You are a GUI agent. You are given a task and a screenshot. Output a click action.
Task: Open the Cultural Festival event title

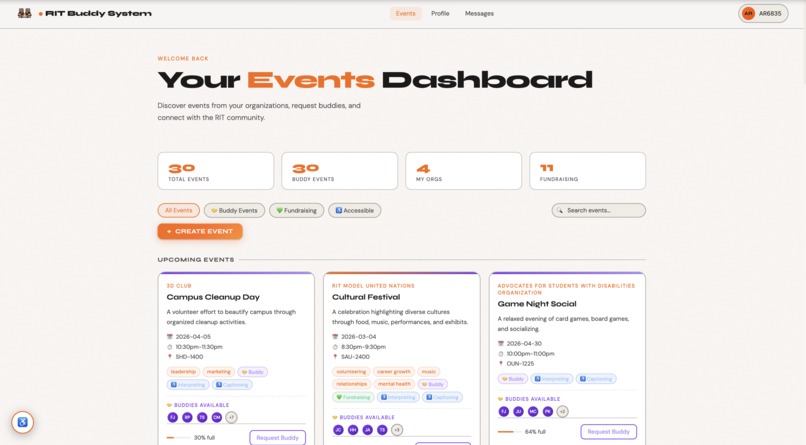pos(366,297)
